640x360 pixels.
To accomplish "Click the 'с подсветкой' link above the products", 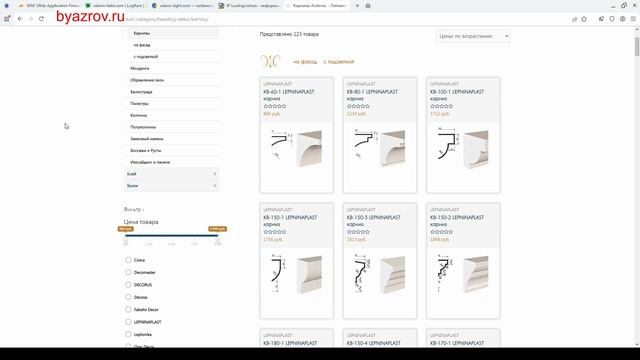I will pyautogui.click(x=339, y=62).
